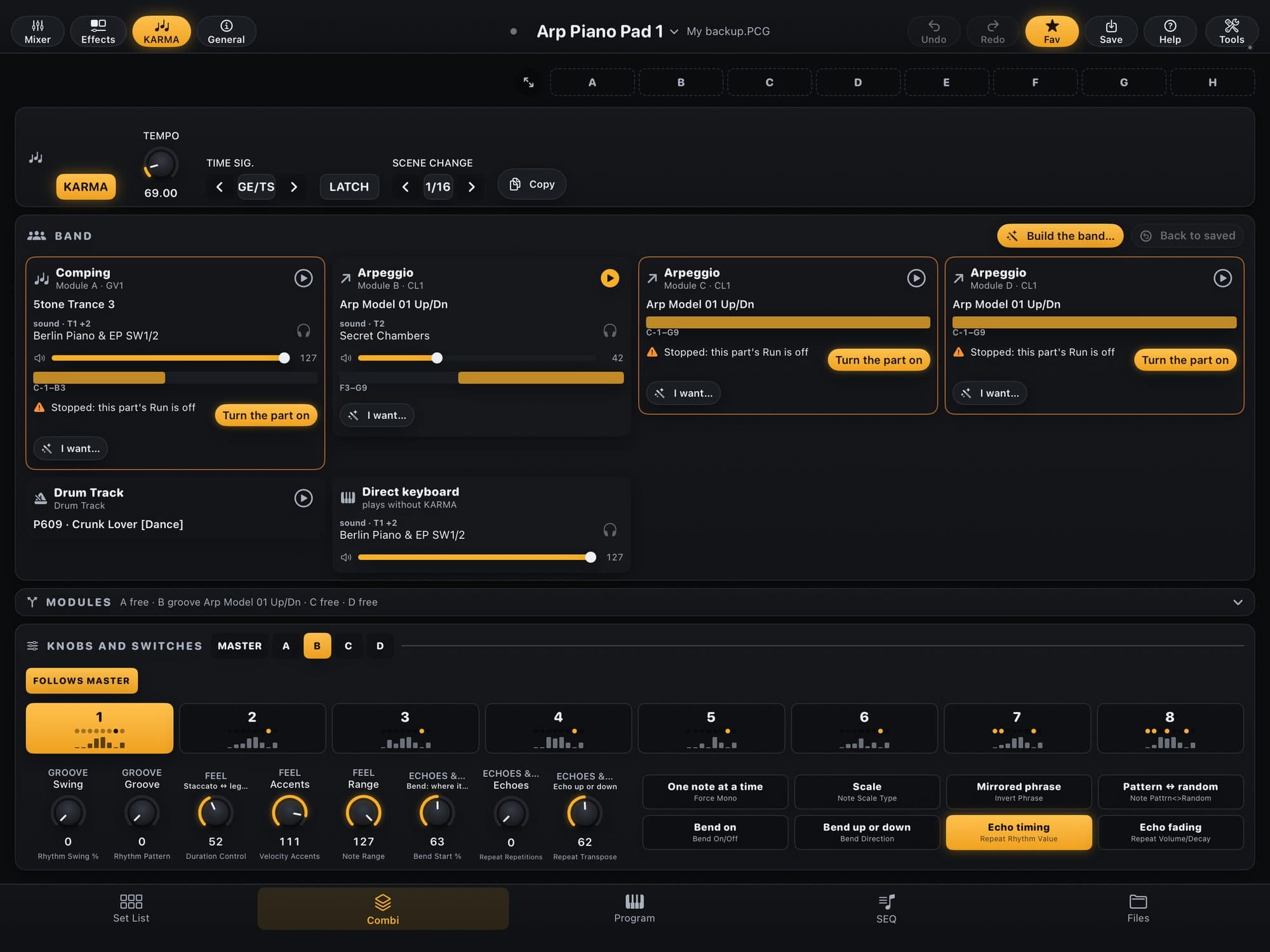This screenshot has height=952, width=1270.
Task: Open the Set List tab
Action: pyautogui.click(x=131, y=909)
